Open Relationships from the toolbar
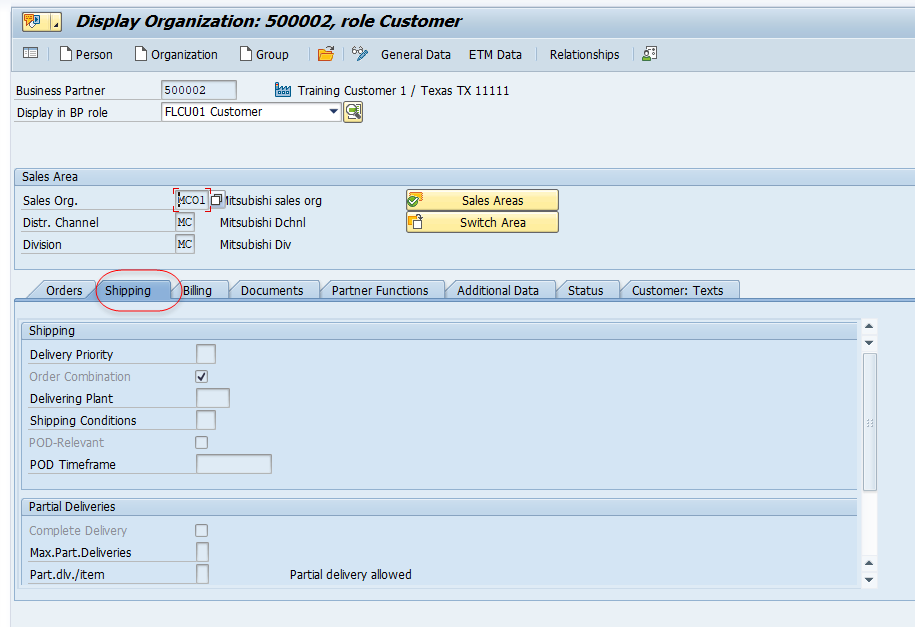The width and height of the screenshot is (915, 627). 583,55
